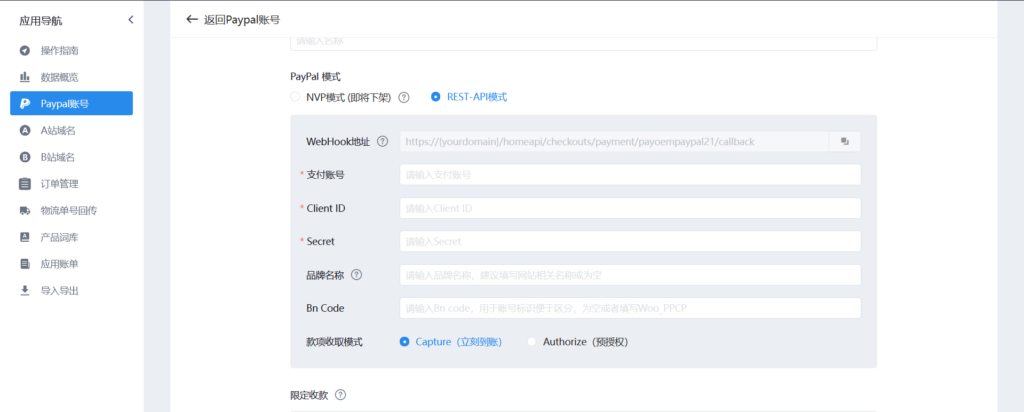Click the 物流单号回传 truck icon
The image size is (1024, 412).
24,211
